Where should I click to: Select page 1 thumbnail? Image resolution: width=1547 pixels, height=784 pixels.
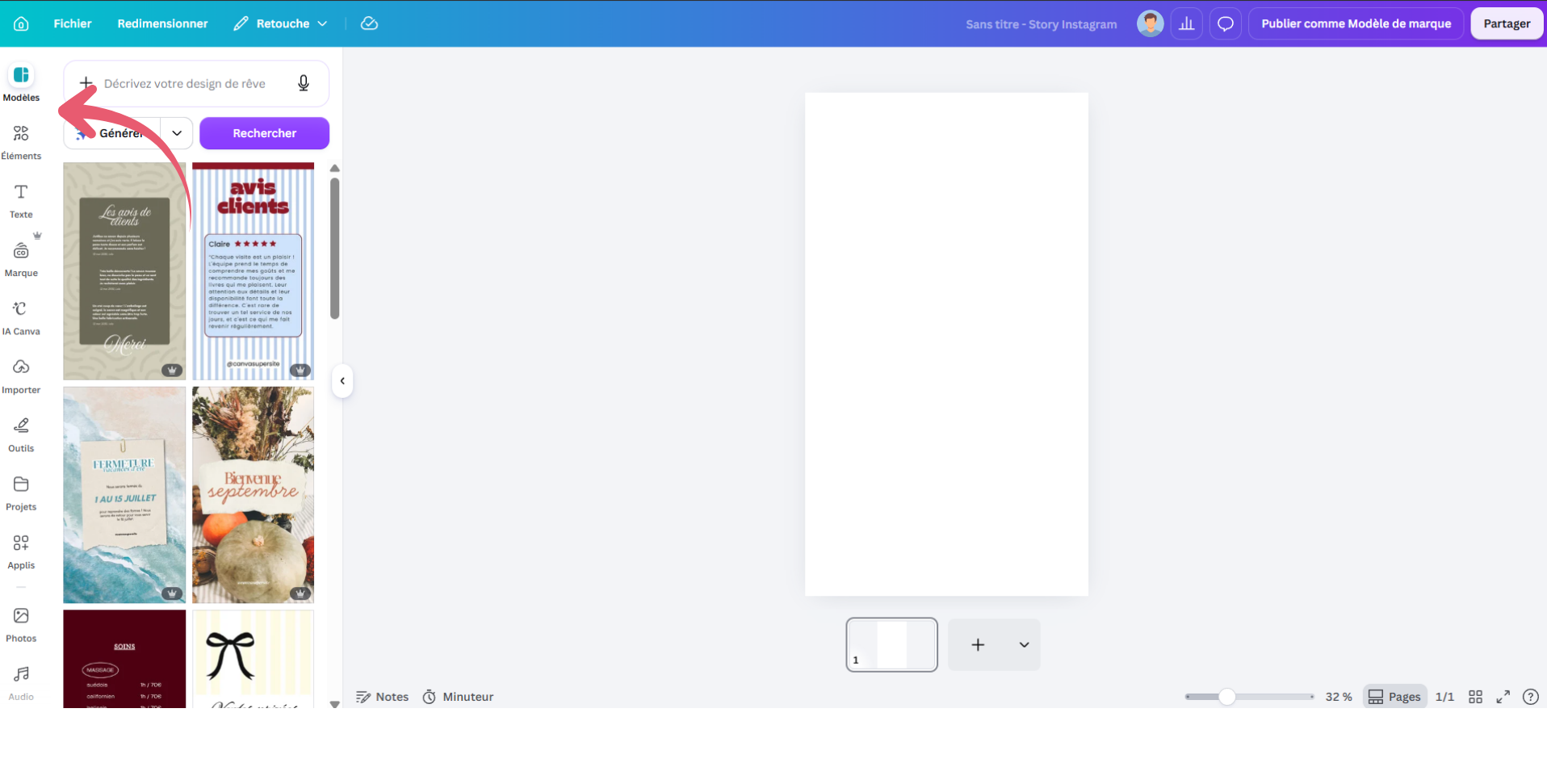coord(891,644)
